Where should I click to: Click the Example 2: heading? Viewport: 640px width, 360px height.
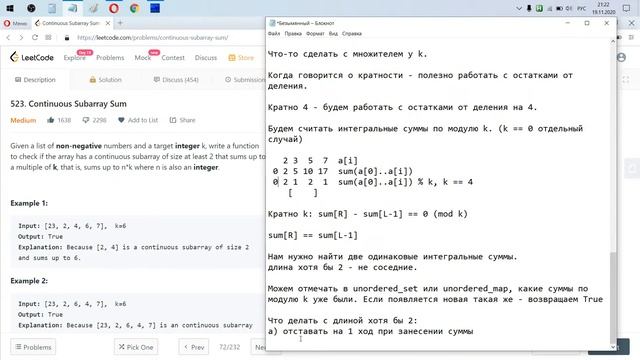click(29, 281)
